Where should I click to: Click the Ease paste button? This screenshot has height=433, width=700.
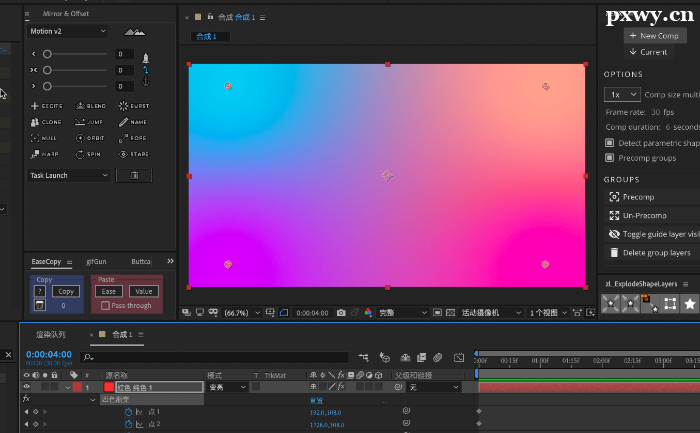[108, 291]
